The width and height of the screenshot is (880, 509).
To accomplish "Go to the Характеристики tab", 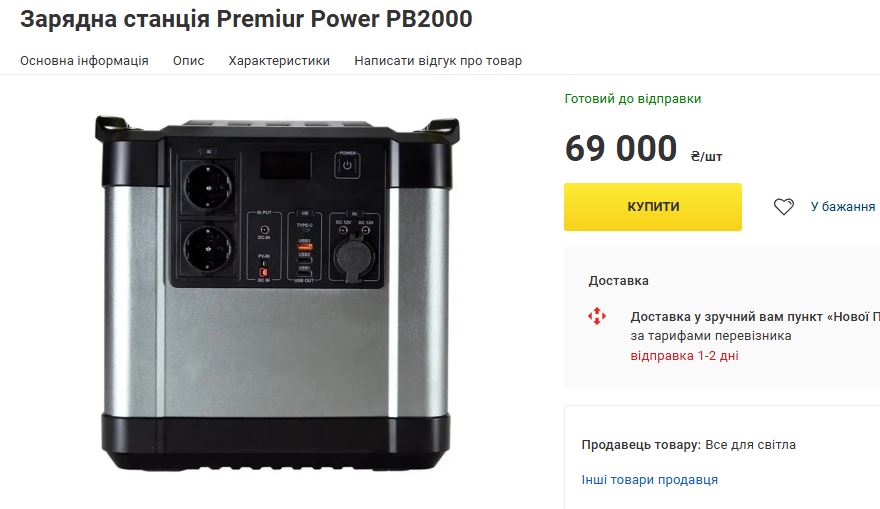I will click(279, 61).
